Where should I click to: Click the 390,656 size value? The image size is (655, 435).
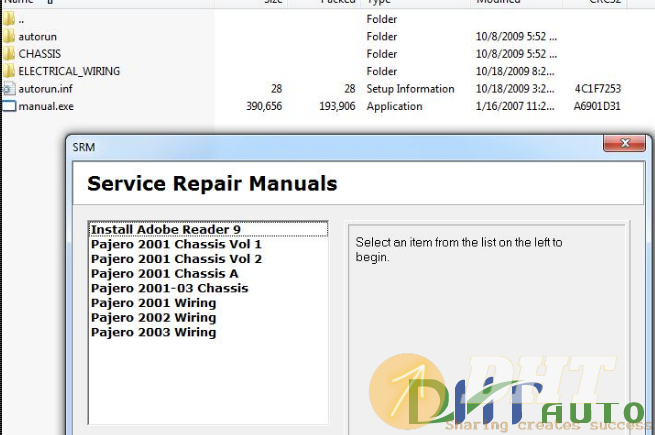(x=264, y=106)
